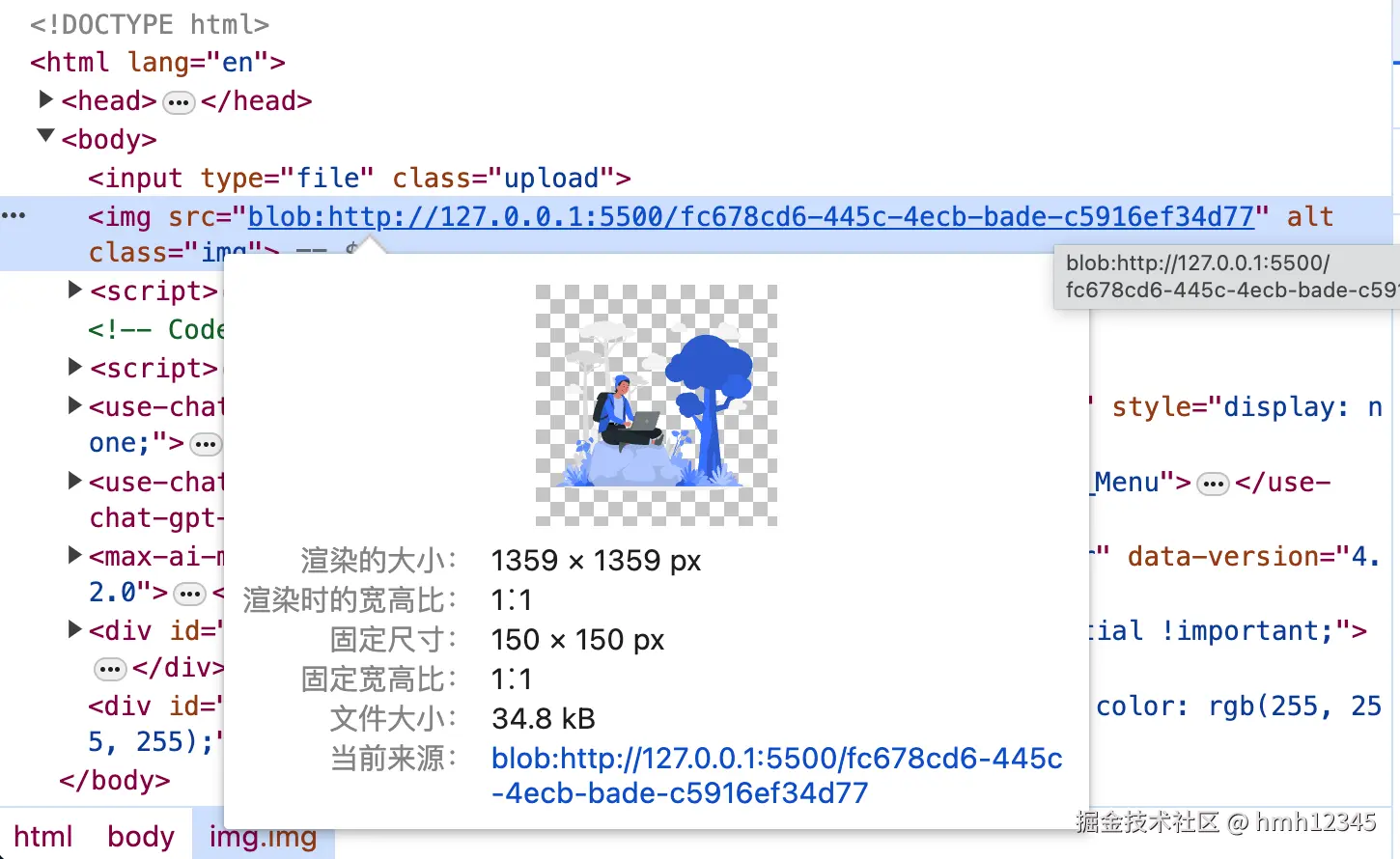Expand the script tag above the Code comment
This screenshot has width=1400, height=859.
point(74,290)
